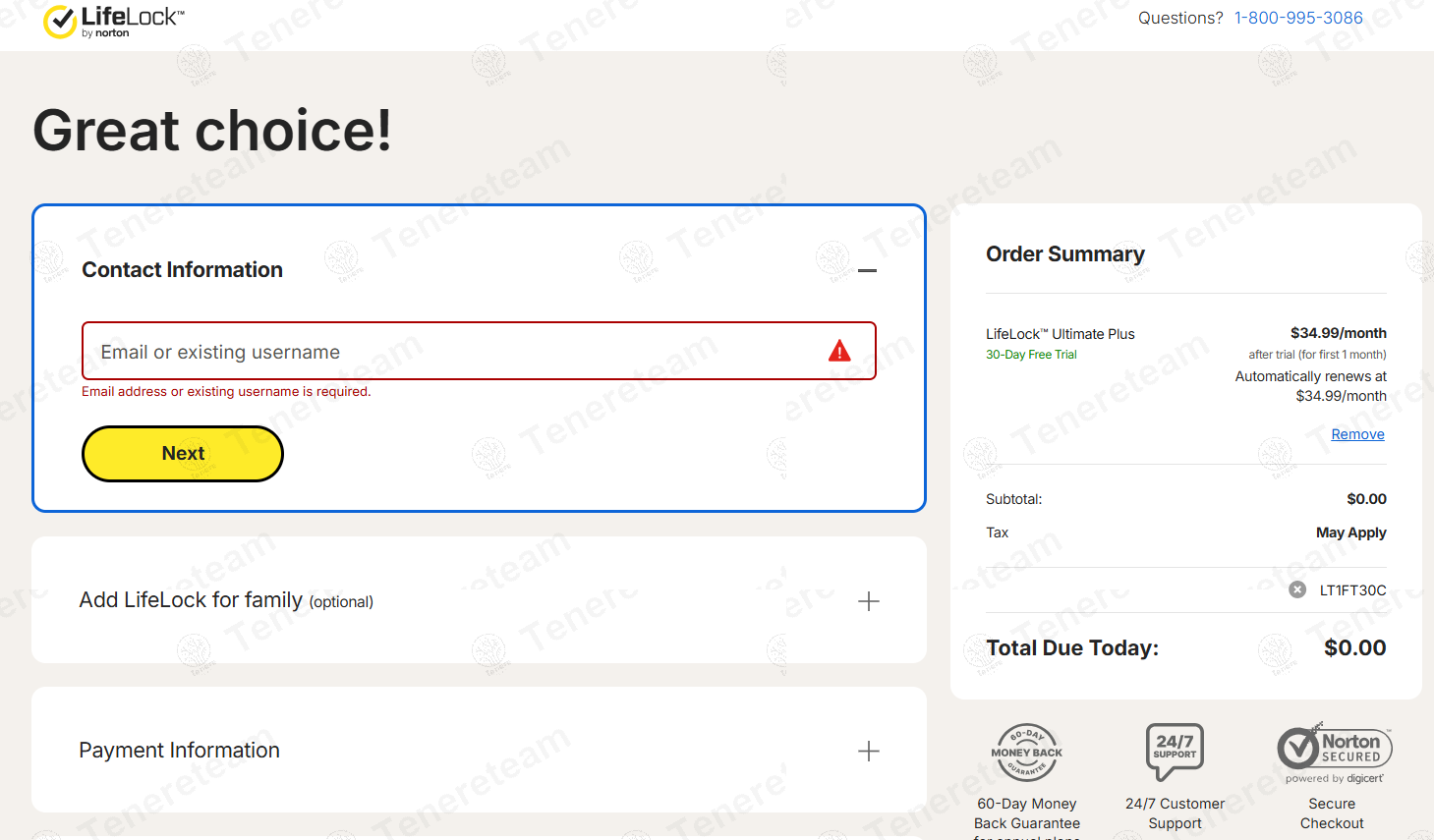Click the yellow Next button

(183, 454)
